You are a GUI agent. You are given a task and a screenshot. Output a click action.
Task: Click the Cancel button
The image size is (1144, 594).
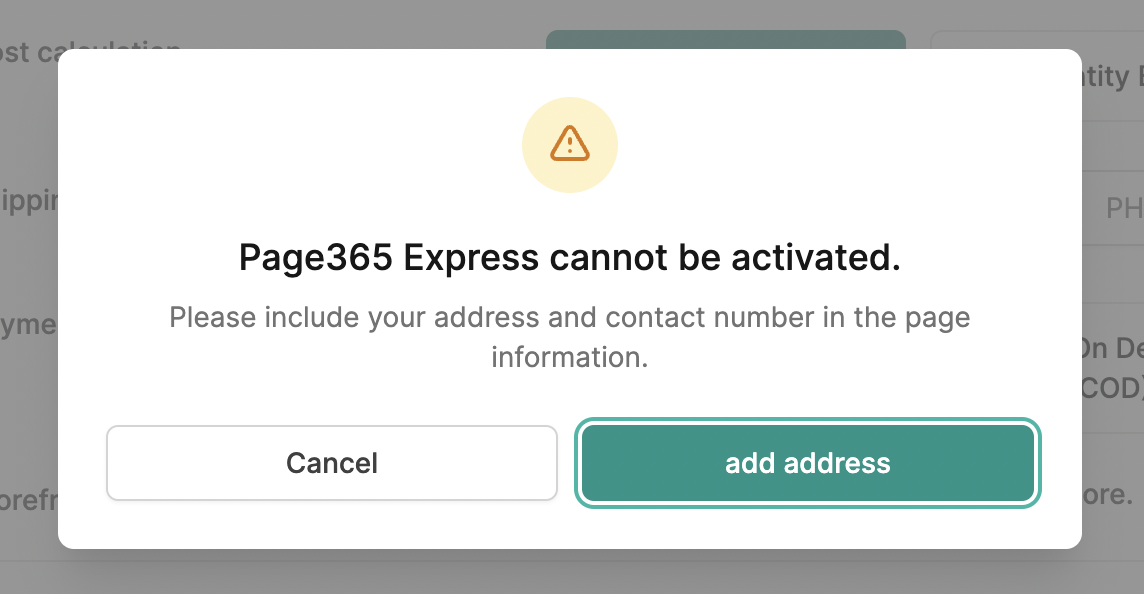332,463
